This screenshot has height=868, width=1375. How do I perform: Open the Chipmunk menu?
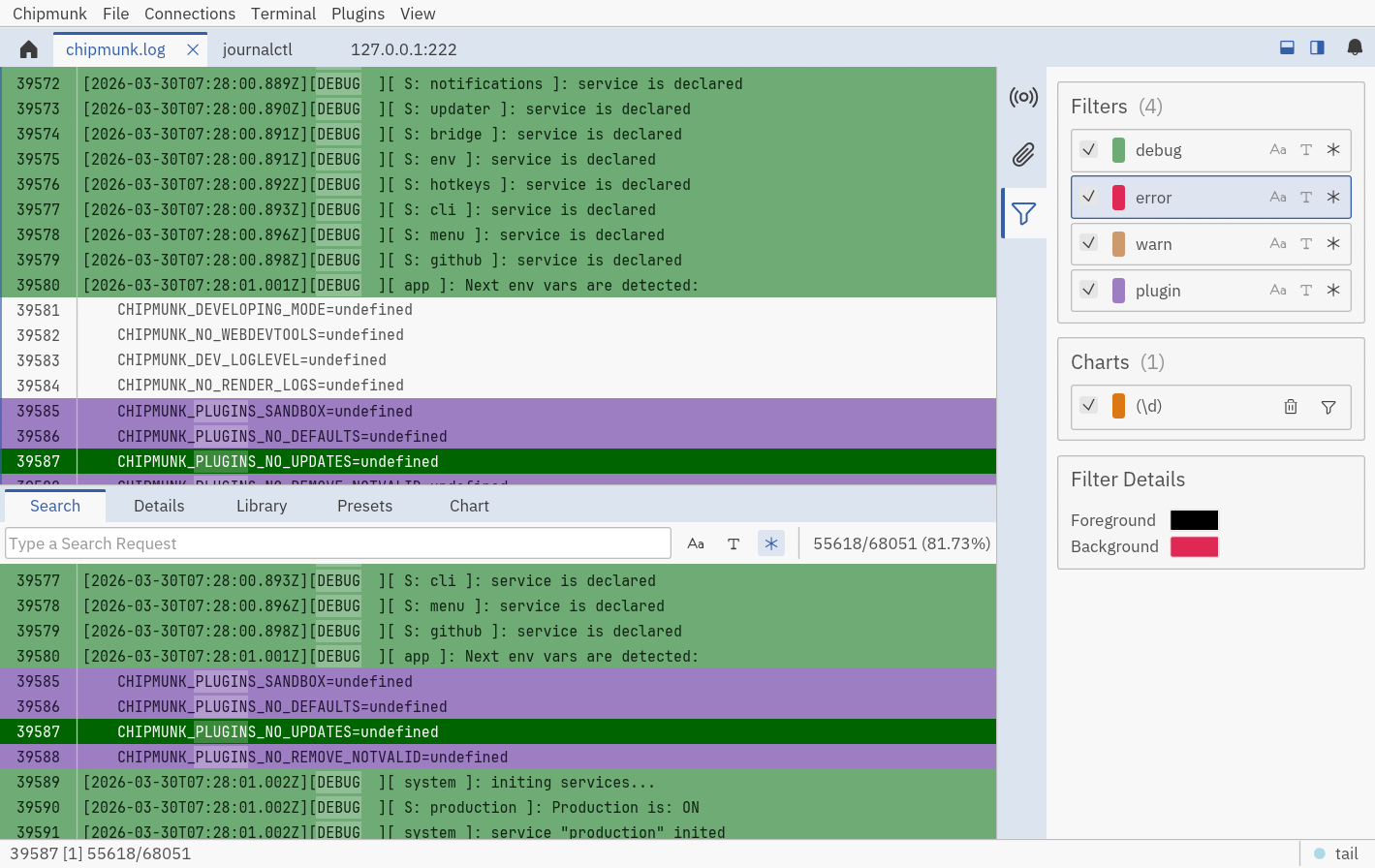pyautogui.click(x=49, y=14)
